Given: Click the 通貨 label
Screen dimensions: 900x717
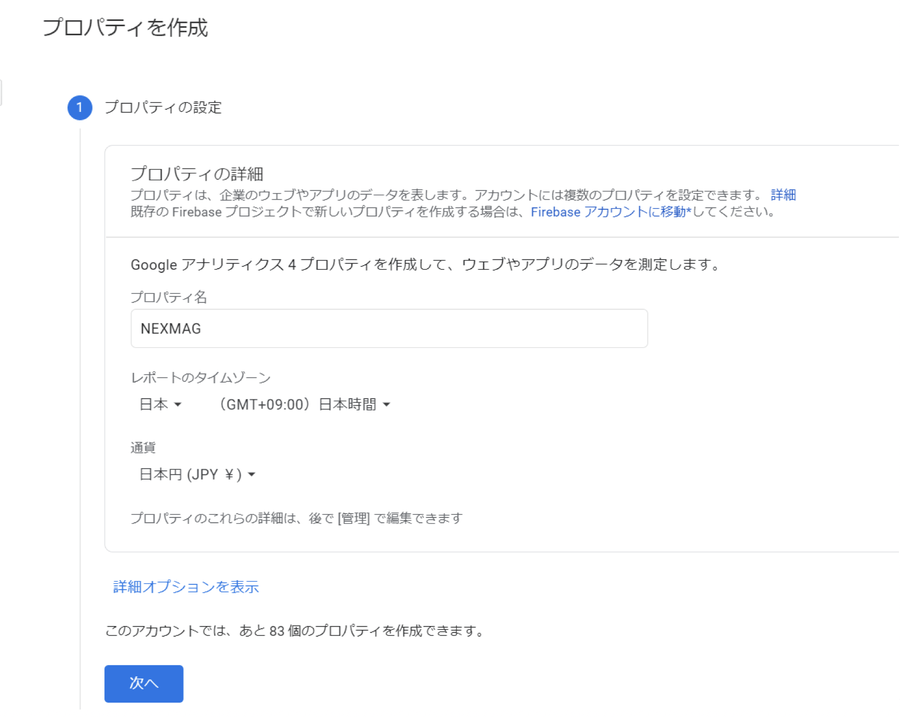Looking at the screenshot, I should tap(143, 448).
